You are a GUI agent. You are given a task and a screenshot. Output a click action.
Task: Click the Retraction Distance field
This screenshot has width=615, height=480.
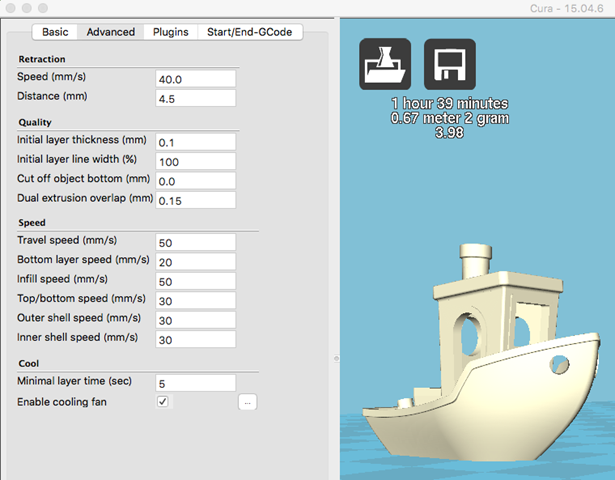pyautogui.click(x=195, y=98)
